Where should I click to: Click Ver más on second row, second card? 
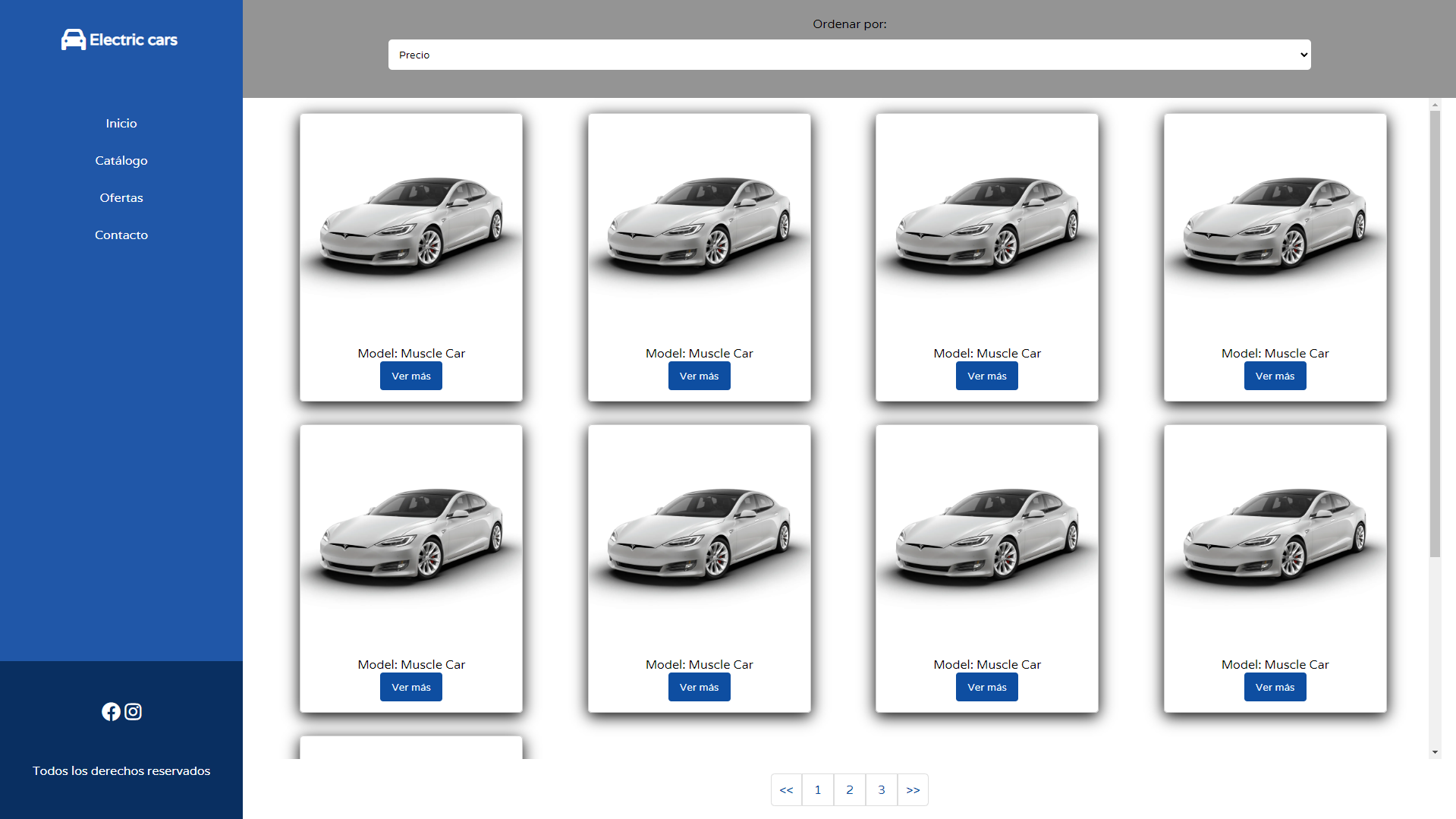[699, 687]
